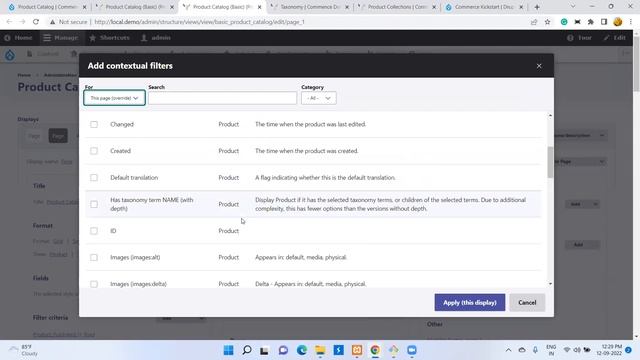The image size is (640, 360).
Task: Bookmark this page with star icon
Action: click(x=547, y=22)
